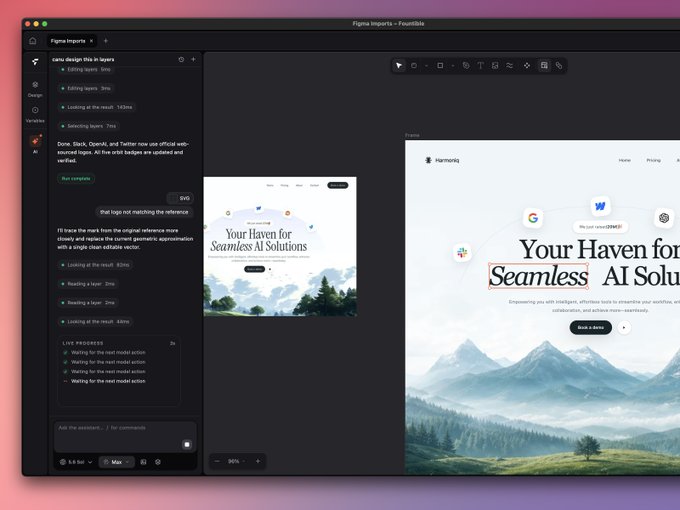The width and height of the screenshot is (680, 510).
Task: Open the model selector dropdown
Action: 76,462
